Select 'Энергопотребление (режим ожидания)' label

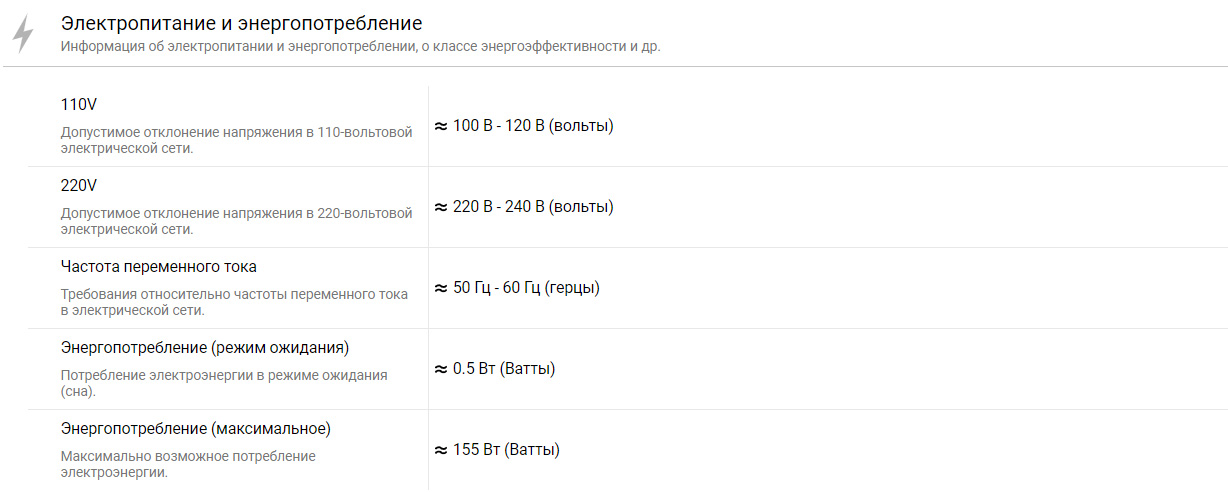click(205, 348)
